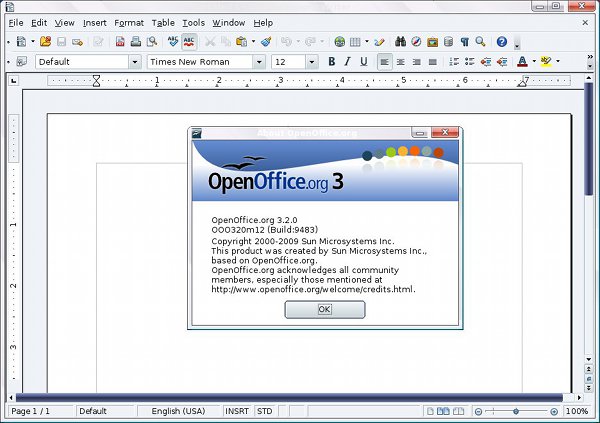The image size is (600, 423).
Task: Click the STD selection mode field
Action: point(265,411)
